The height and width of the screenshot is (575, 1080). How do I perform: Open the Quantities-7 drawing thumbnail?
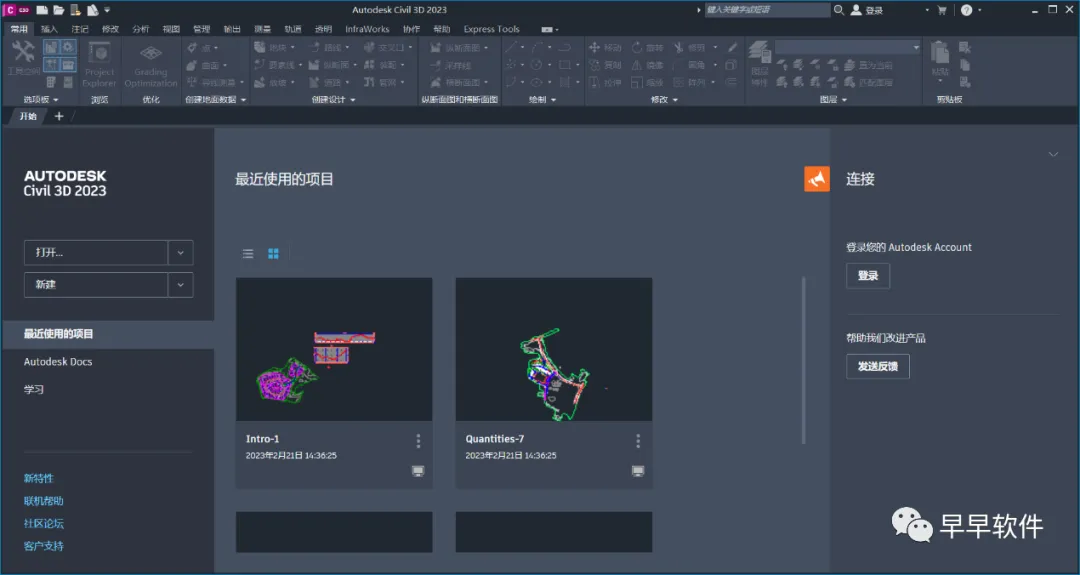coord(554,349)
